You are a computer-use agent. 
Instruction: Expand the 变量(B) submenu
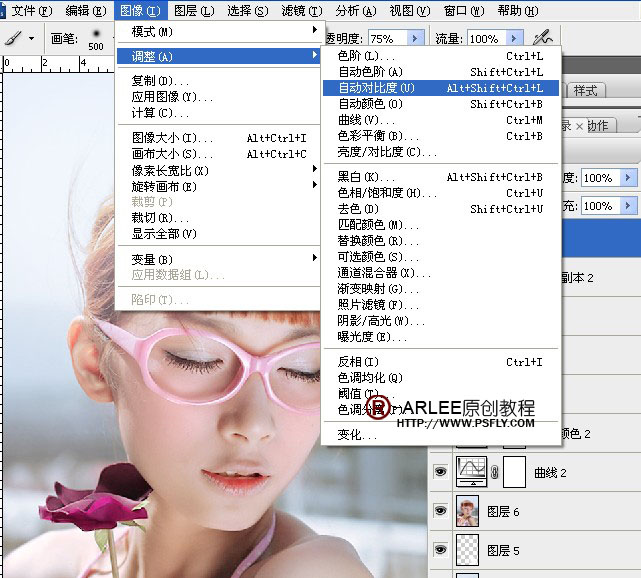point(218,259)
